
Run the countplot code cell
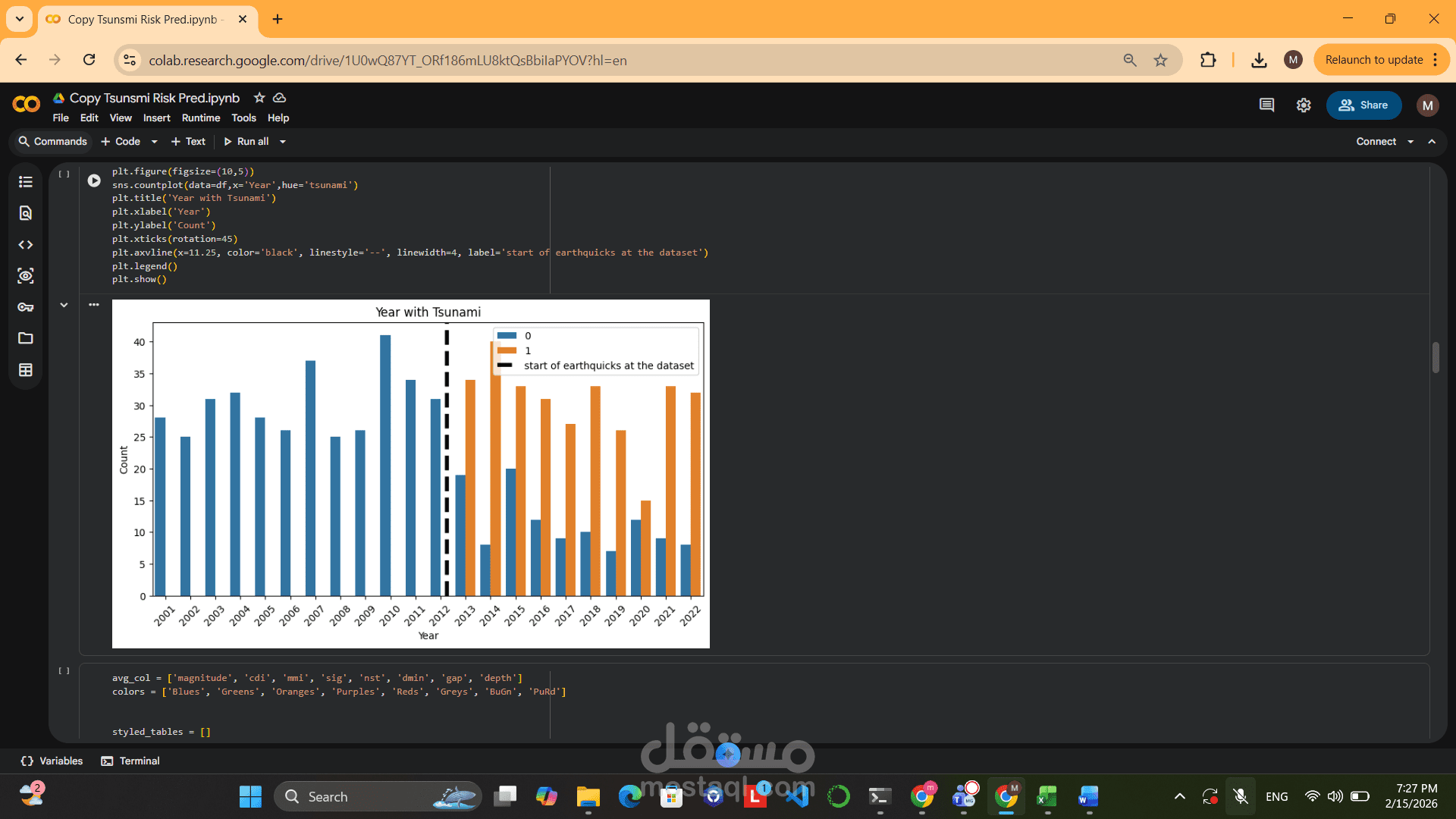tap(94, 180)
